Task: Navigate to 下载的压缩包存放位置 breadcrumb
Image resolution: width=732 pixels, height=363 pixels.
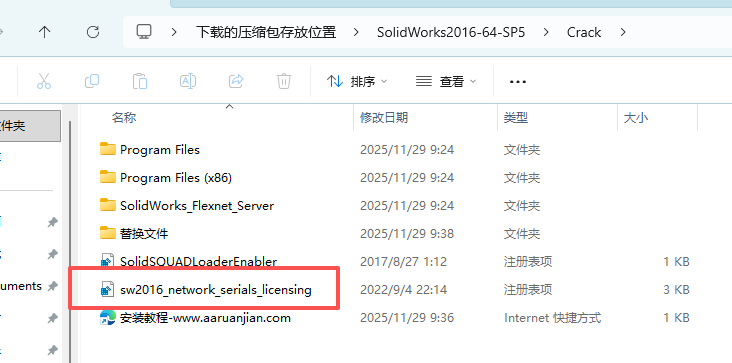Action: [266, 32]
